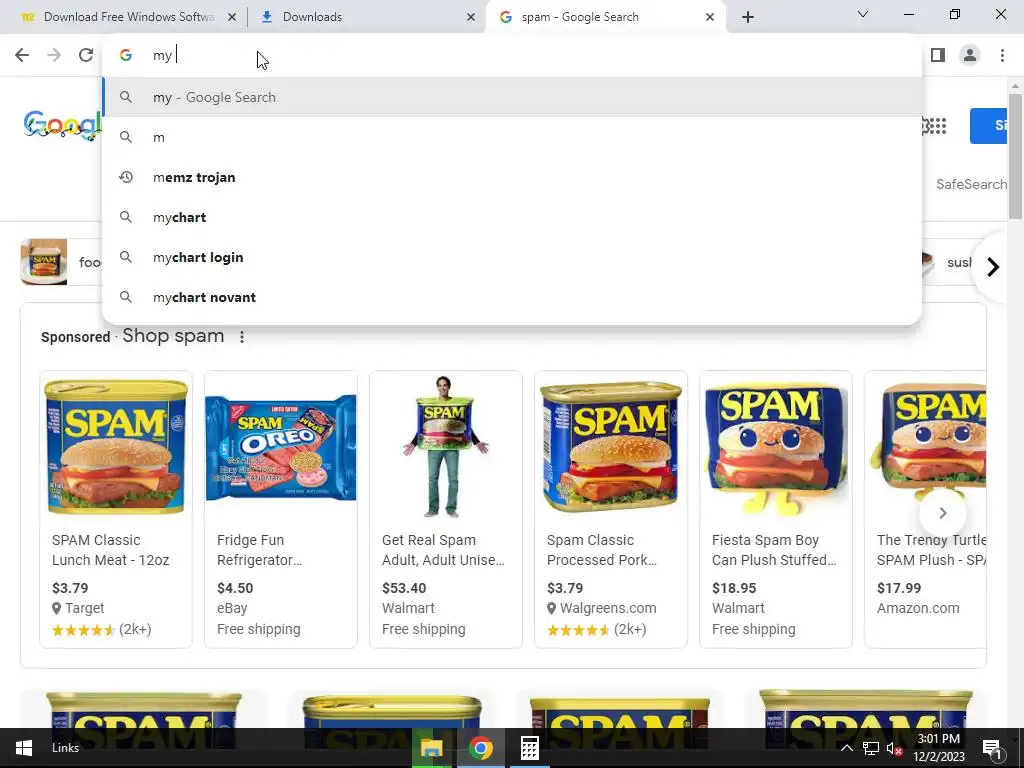
Task: Click the browser forward arrow
Action: coord(54,55)
